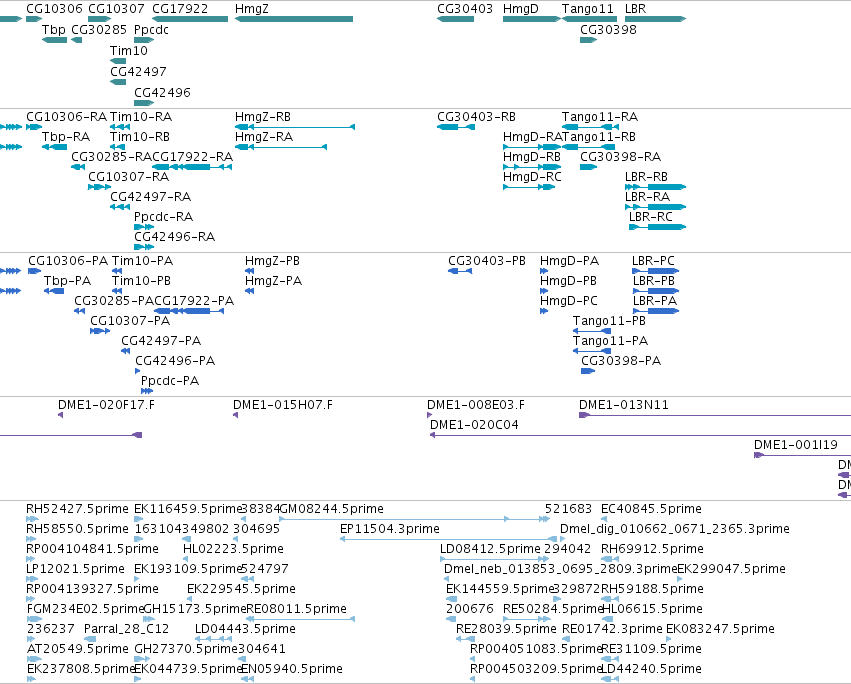Click the Ppcdc-PA protein label
The image size is (851, 684).
click(x=170, y=381)
